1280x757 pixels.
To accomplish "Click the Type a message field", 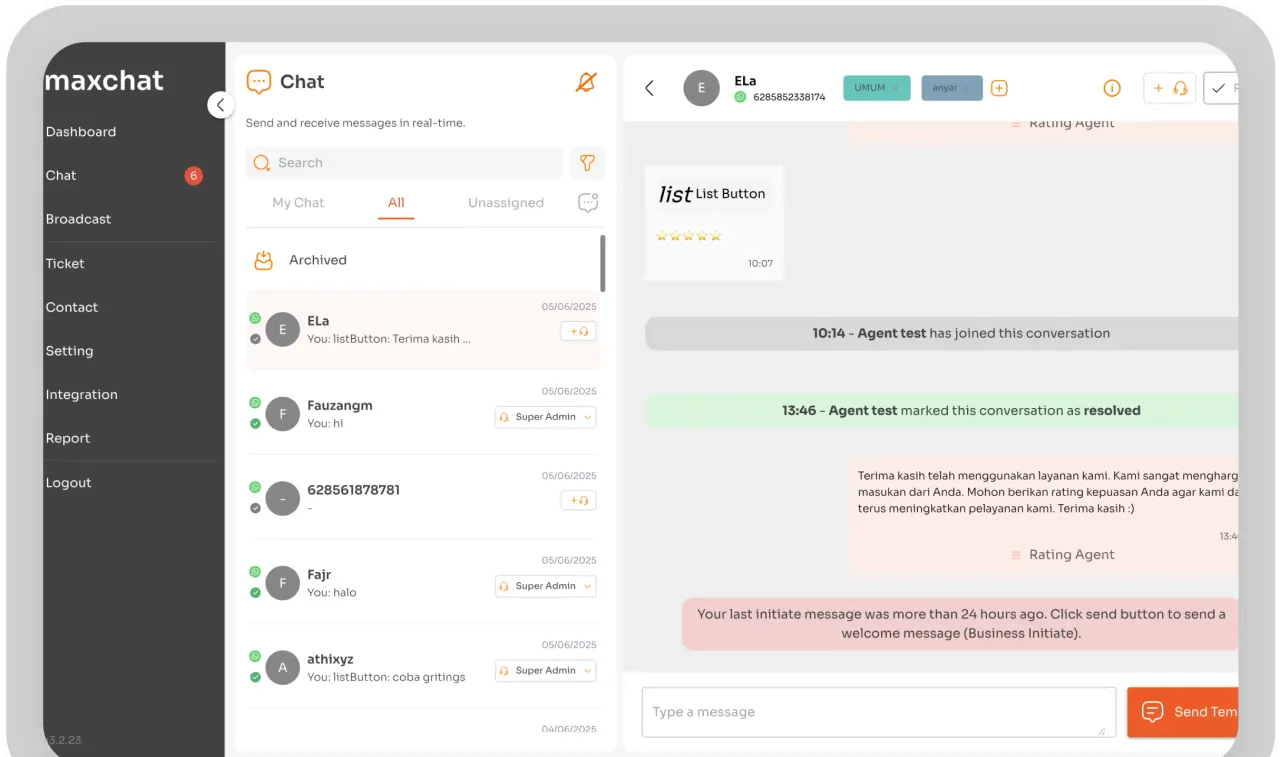I will tap(879, 712).
